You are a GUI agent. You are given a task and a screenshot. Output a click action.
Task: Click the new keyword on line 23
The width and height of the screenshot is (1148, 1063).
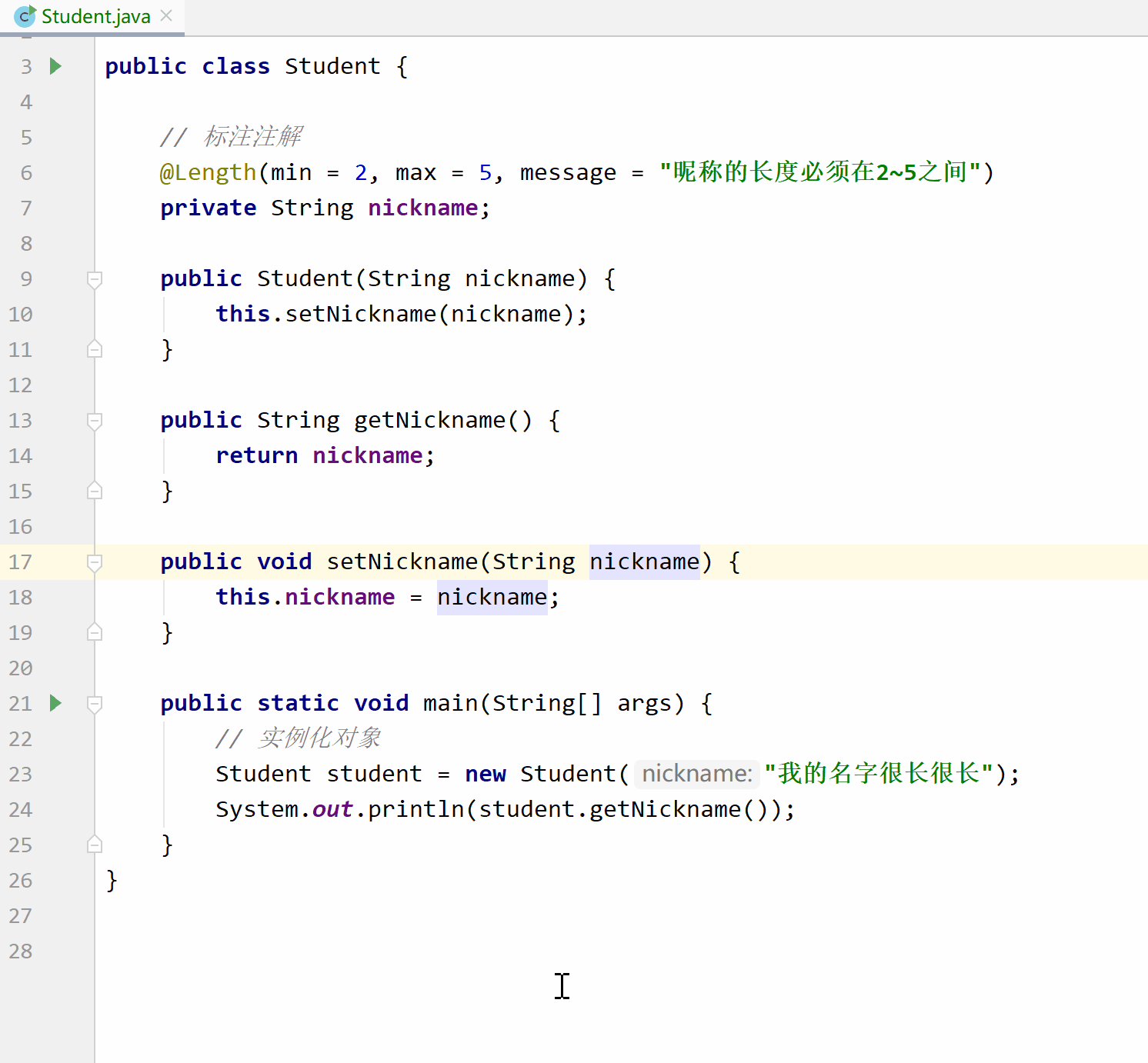[486, 774]
